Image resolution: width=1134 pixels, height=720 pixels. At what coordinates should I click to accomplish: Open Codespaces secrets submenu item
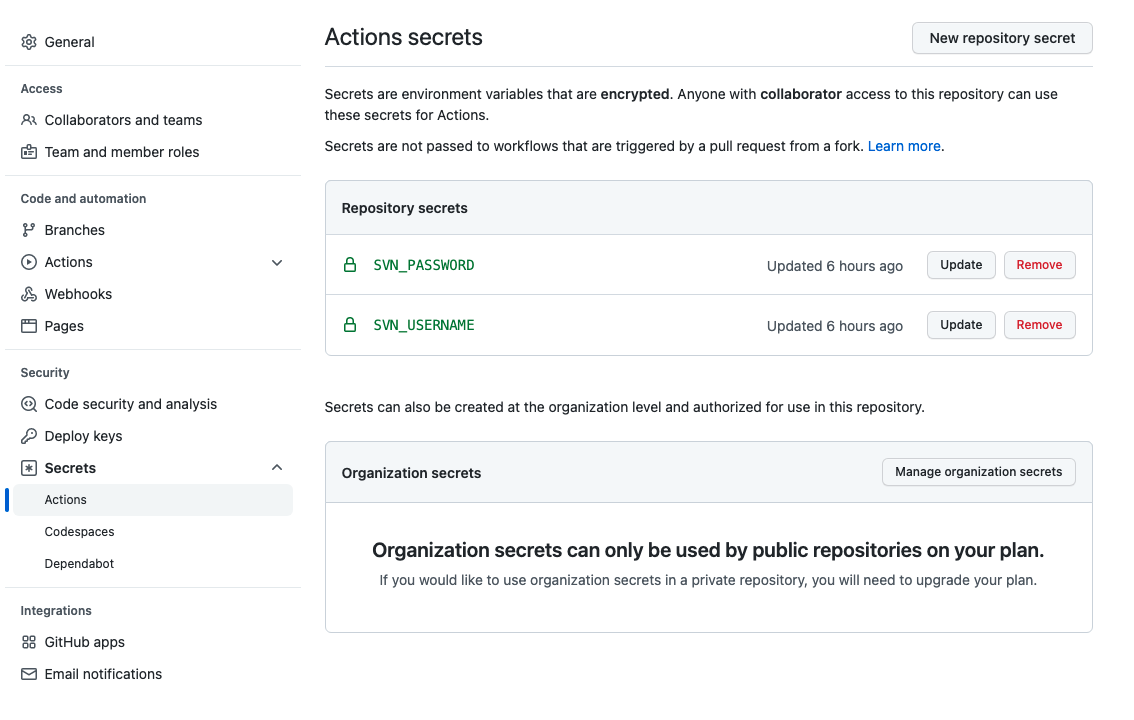pos(80,532)
